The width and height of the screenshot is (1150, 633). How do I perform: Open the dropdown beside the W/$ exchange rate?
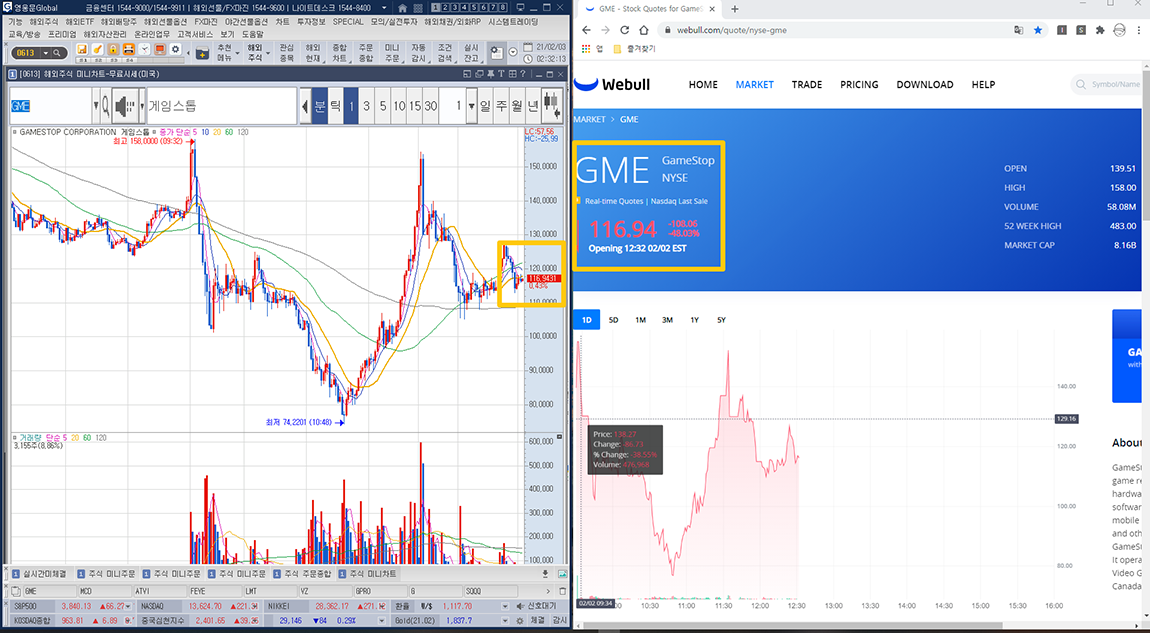505,607
